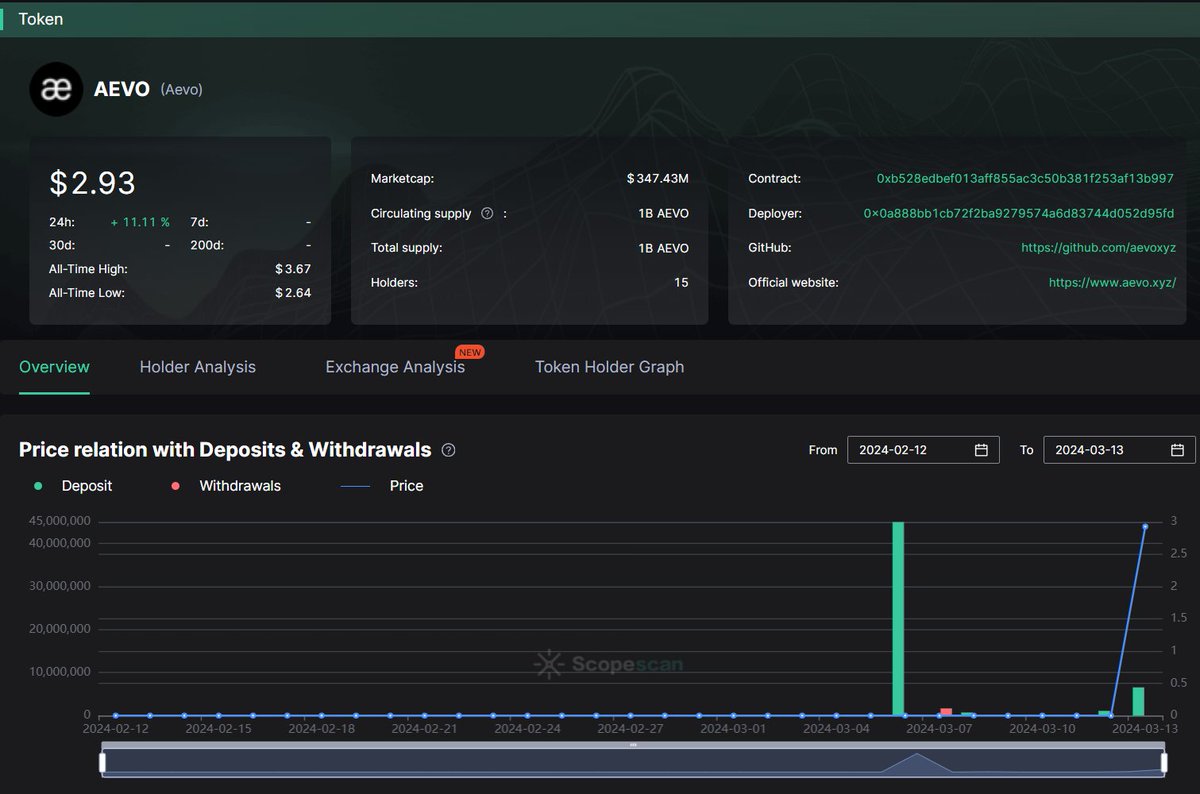Click the AEVO token logo
Image resolution: width=1200 pixels, height=794 pixels.
click(x=56, y=89)
